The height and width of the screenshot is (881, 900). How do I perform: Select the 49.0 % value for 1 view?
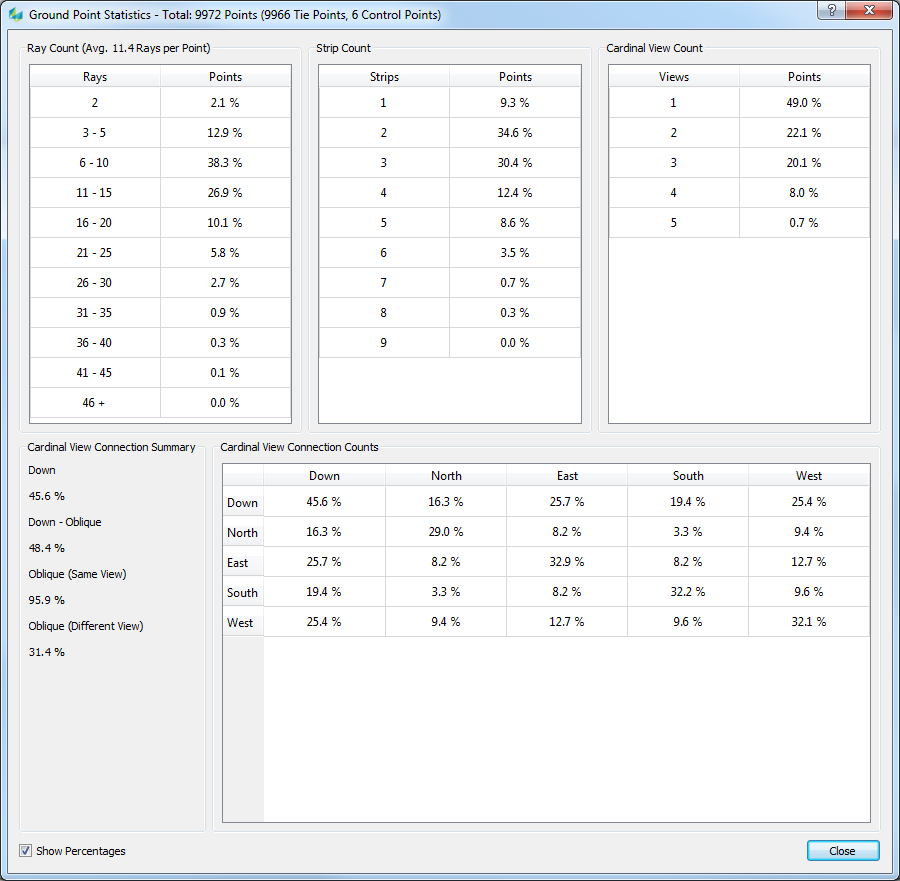tap(804, 102)
